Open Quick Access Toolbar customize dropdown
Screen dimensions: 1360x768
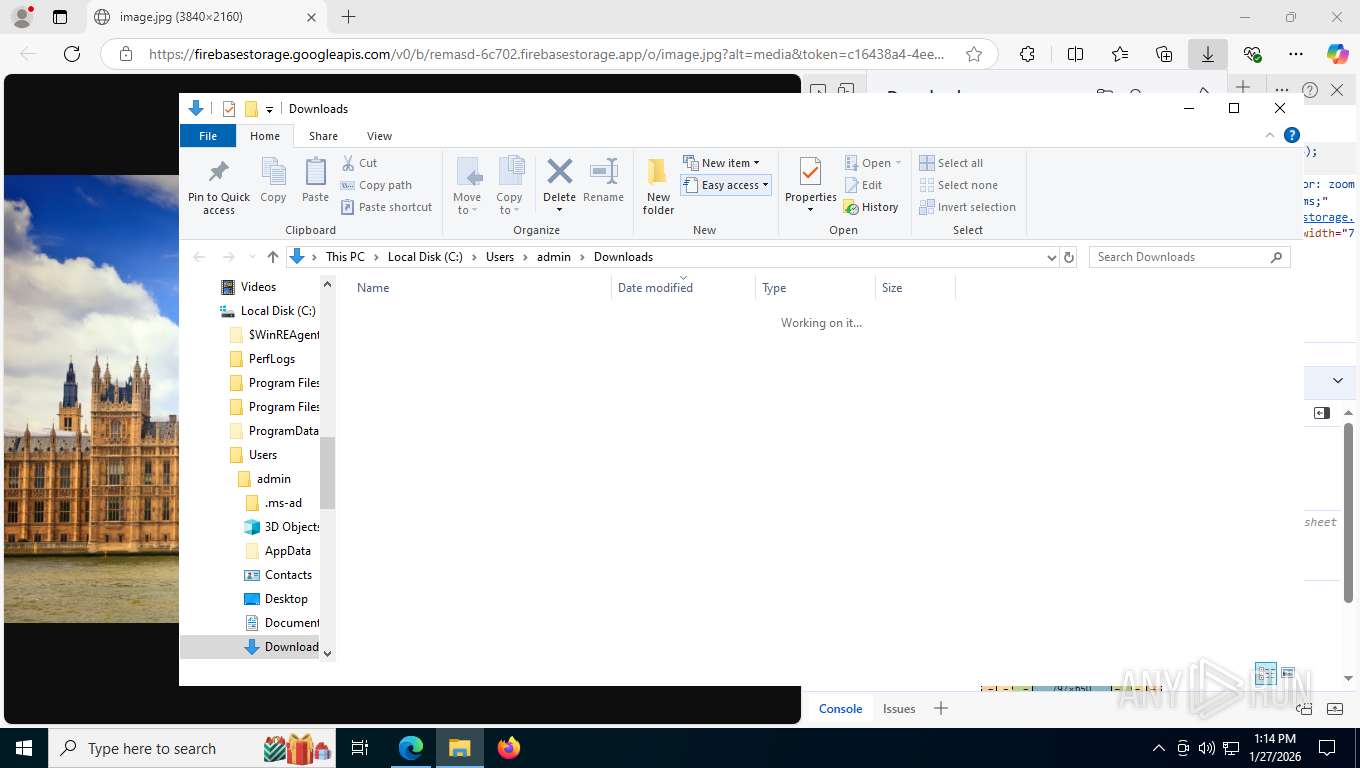[x=269, y=109]
